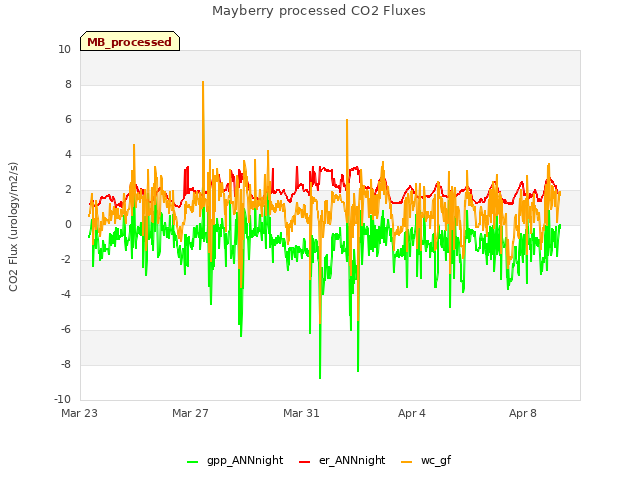640x480 pixels.
Task: Click the CO2 Flux y-axis title
Action: click(13, 227)
